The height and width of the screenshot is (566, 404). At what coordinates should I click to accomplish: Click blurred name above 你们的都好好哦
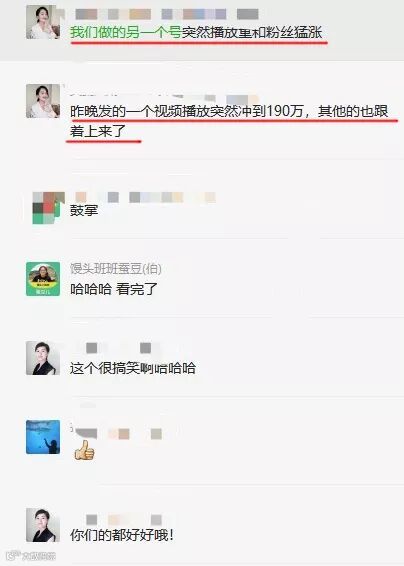(123, 520)
